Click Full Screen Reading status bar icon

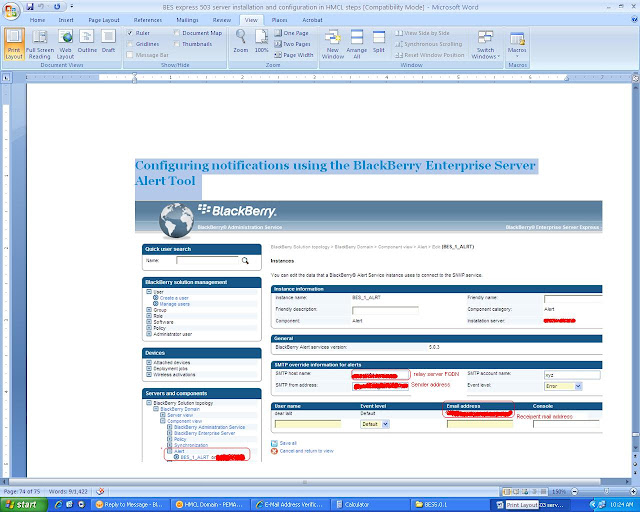(516, 492)
